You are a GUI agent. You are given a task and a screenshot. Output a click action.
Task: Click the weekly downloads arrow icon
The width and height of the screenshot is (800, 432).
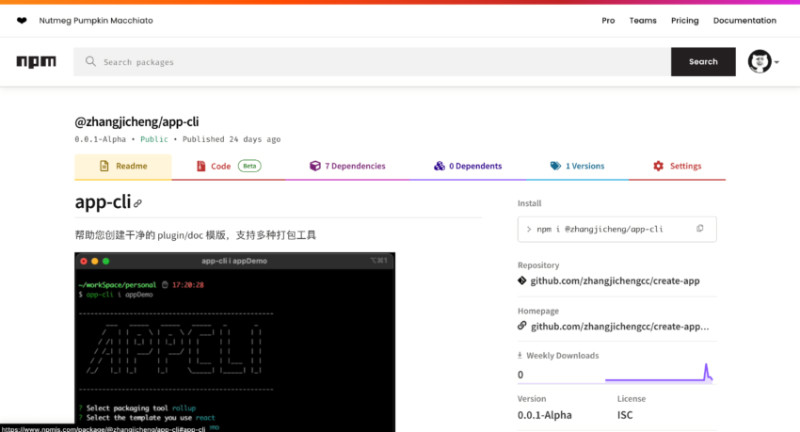pyautogui.click(x=520, y=355)
